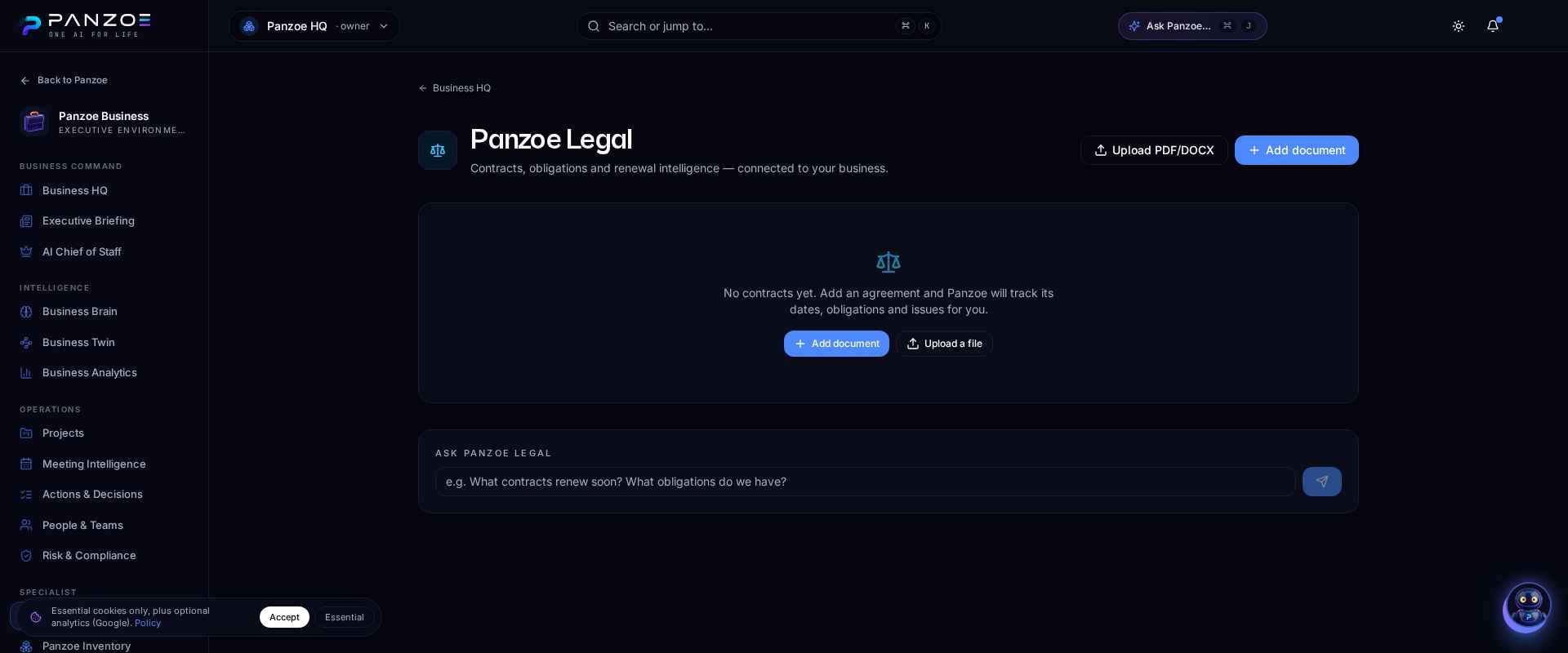Click the Panzoe Legal scales icon
1568x653 pixels.
click(x=438, y=150)
